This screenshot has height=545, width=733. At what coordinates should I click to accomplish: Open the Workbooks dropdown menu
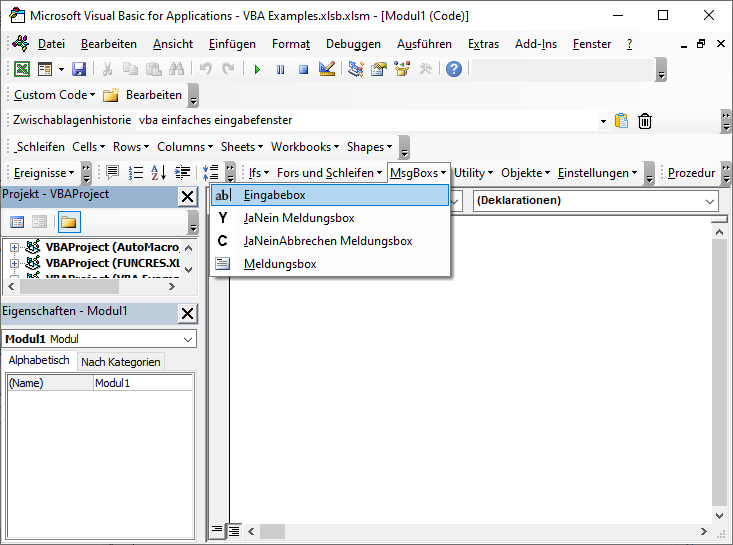305,147
